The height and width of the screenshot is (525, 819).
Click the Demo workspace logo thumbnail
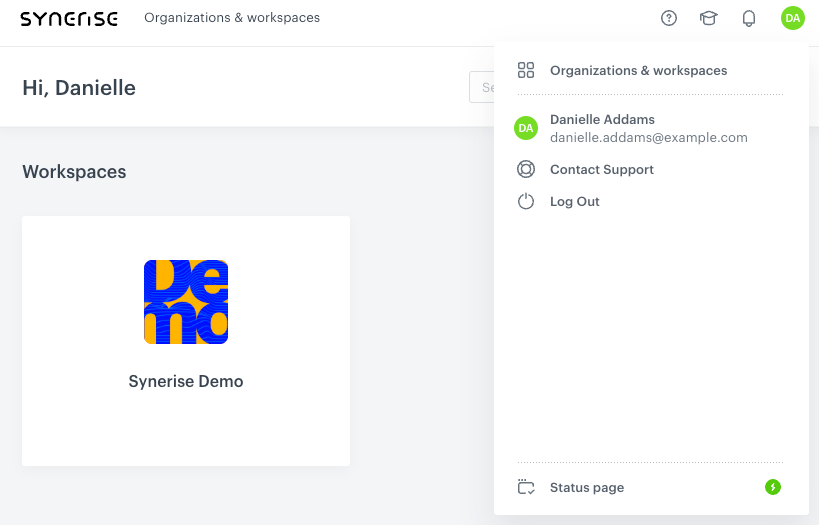(186, 302)
